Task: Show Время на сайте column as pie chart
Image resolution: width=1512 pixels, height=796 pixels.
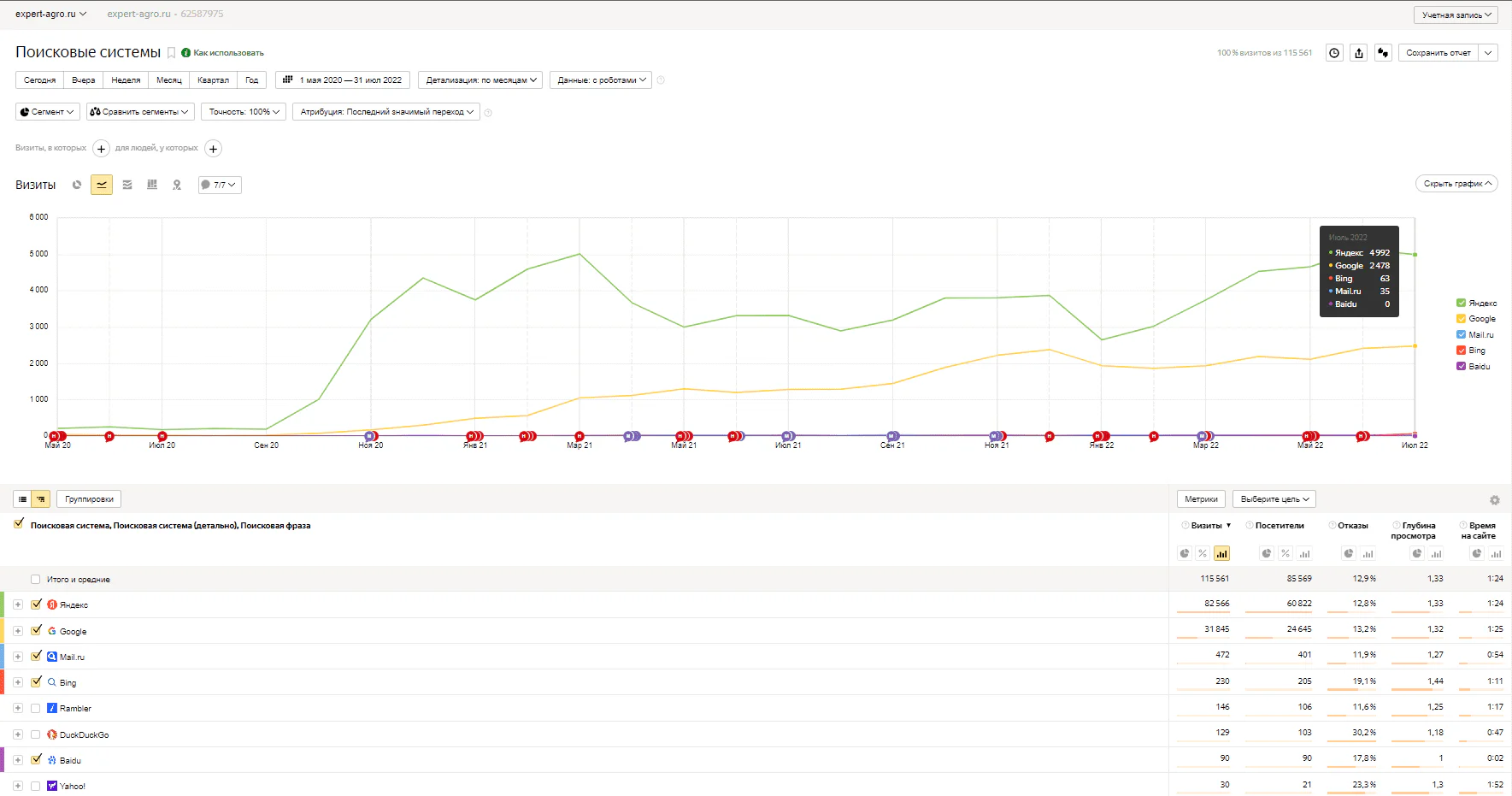Action: tap(1477, 553)
